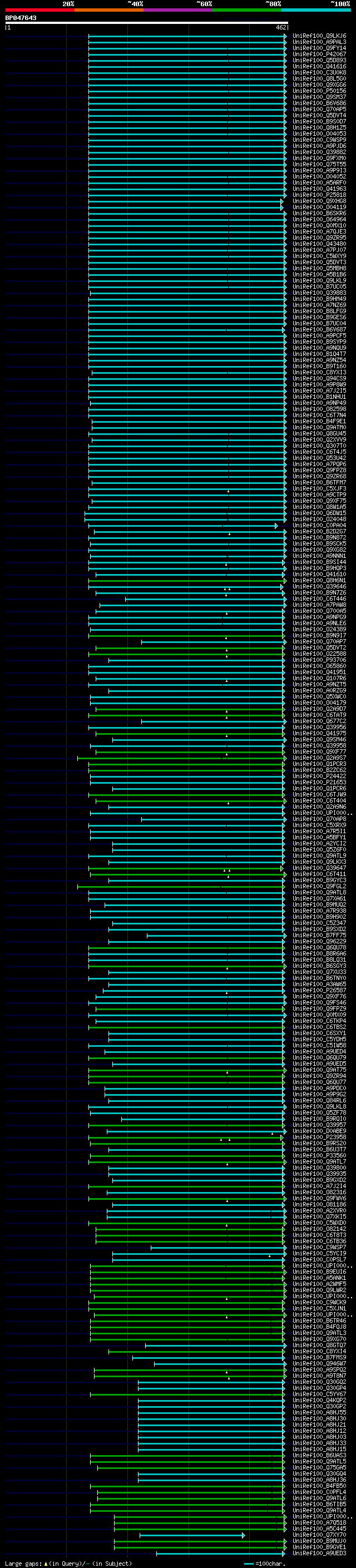Viewport: 356px width, 1568px height.
Task: Click the query end position 462
Action: click(x=280, y=27)
